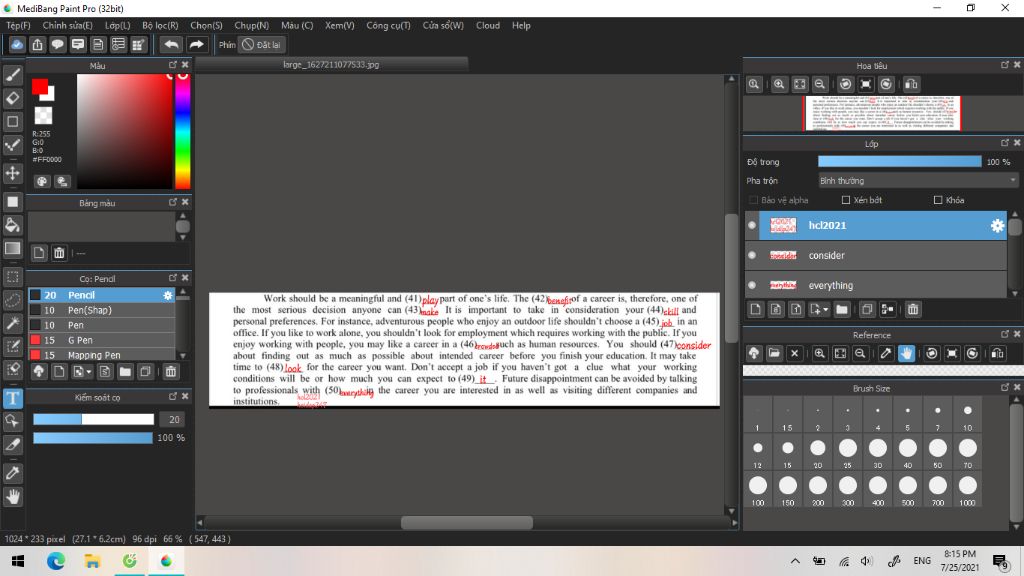The height and width of the screenshot is (576, 1024).
Task: Click the Undo arrow in top toolbar
Action: coord(171,44)
